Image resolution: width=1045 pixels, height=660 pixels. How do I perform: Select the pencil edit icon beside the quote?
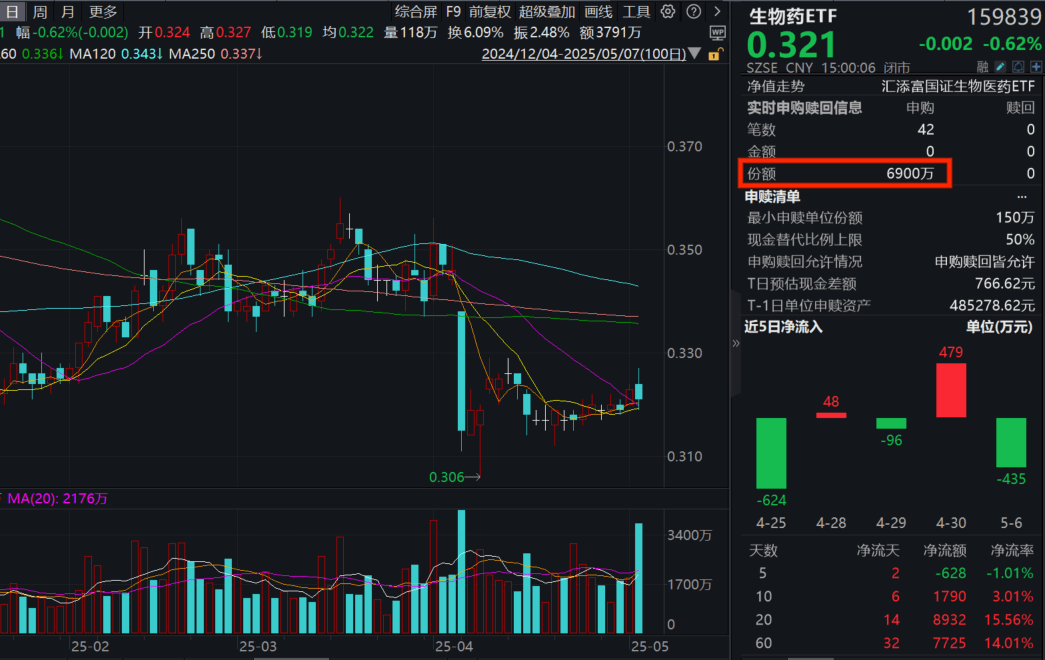(x=1000, y=66)
